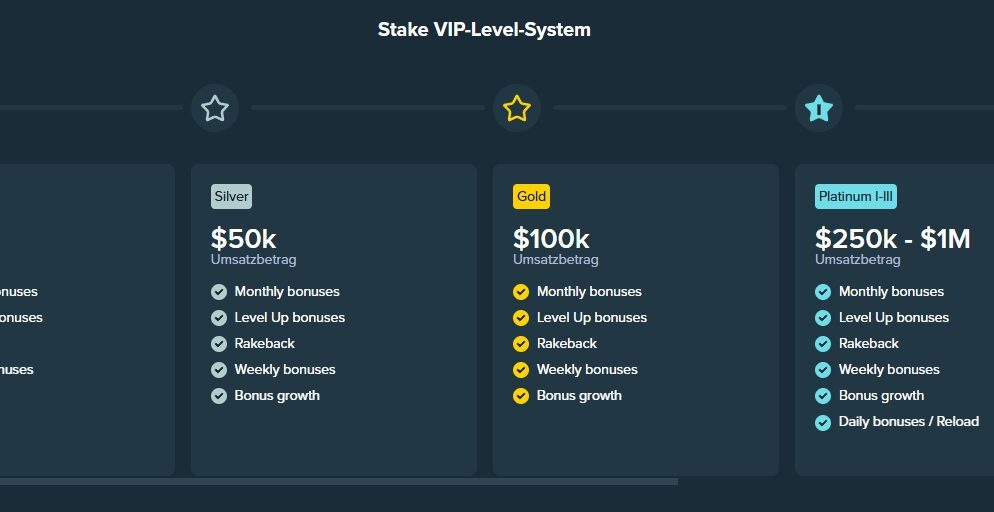Click the $50k wager amount heading
This screenshot has height=512, width=994.
coord(243,239)
